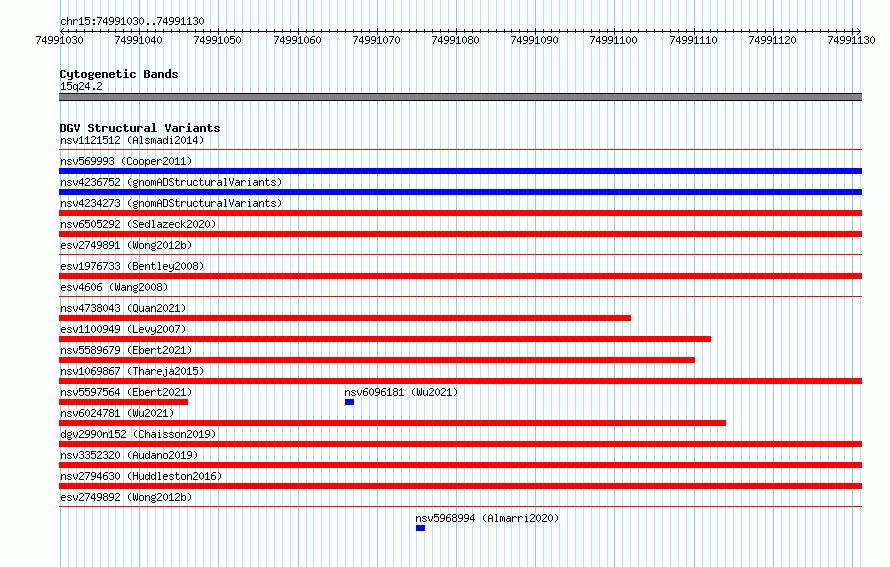Select the nsv1069867 red bar
Screen dimensions: 890x567
pos(460,381)
